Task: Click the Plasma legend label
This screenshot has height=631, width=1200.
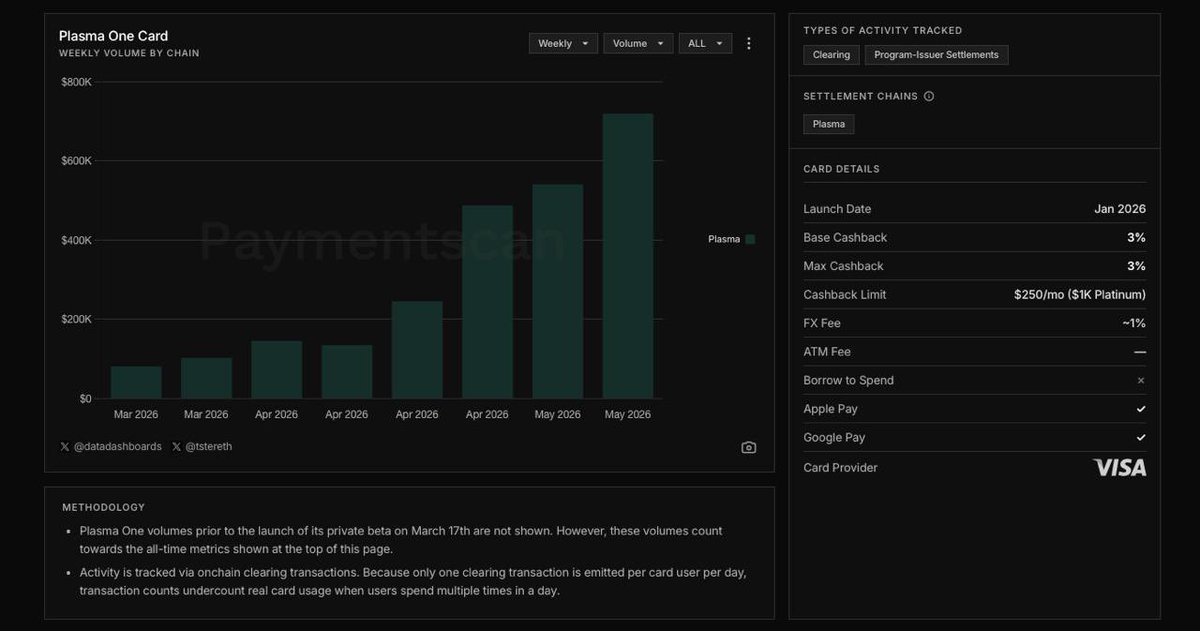Action: pos(724,239)
